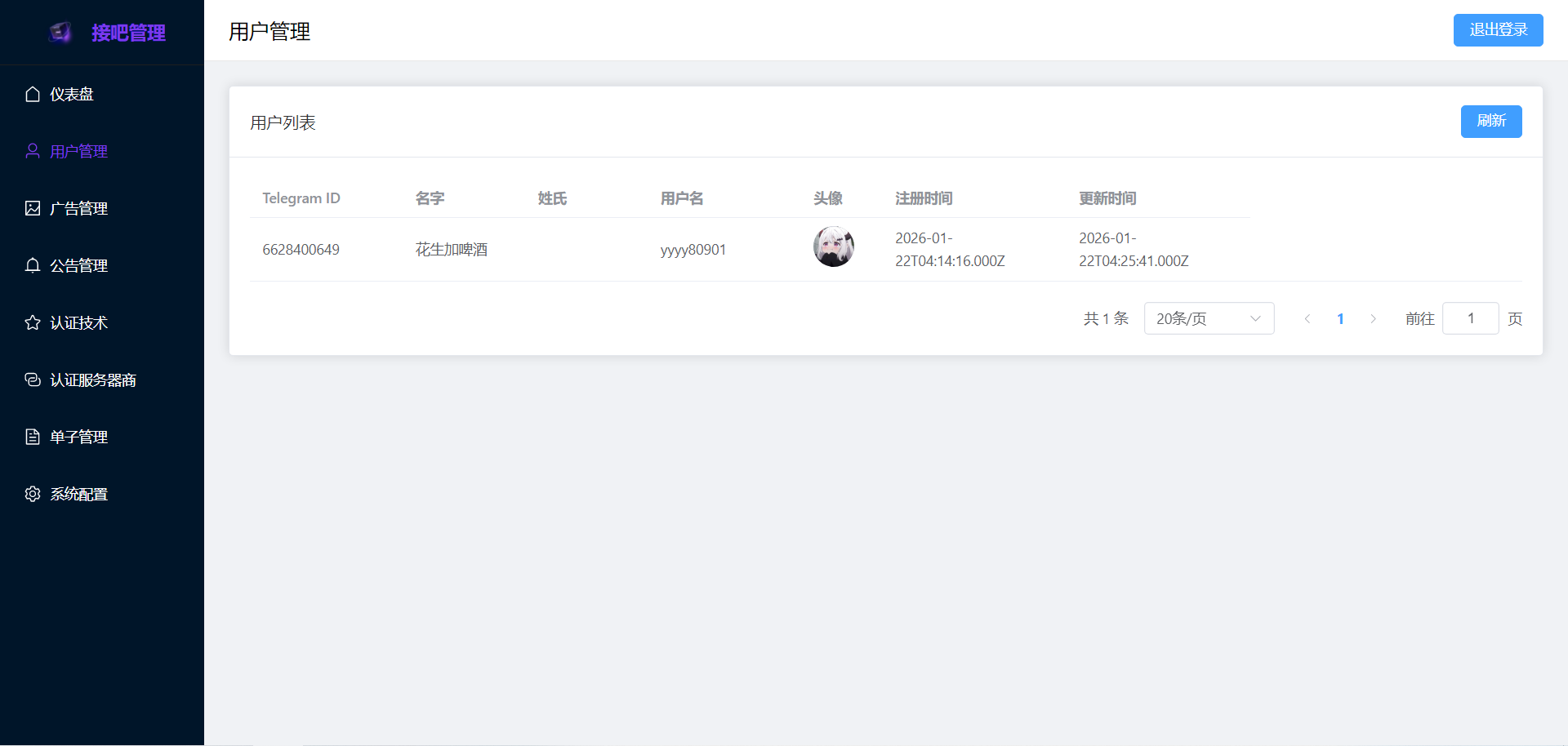Click the 接吧管理 logo icon
This screenshot has width=1568, height=746.
[61, 33]
